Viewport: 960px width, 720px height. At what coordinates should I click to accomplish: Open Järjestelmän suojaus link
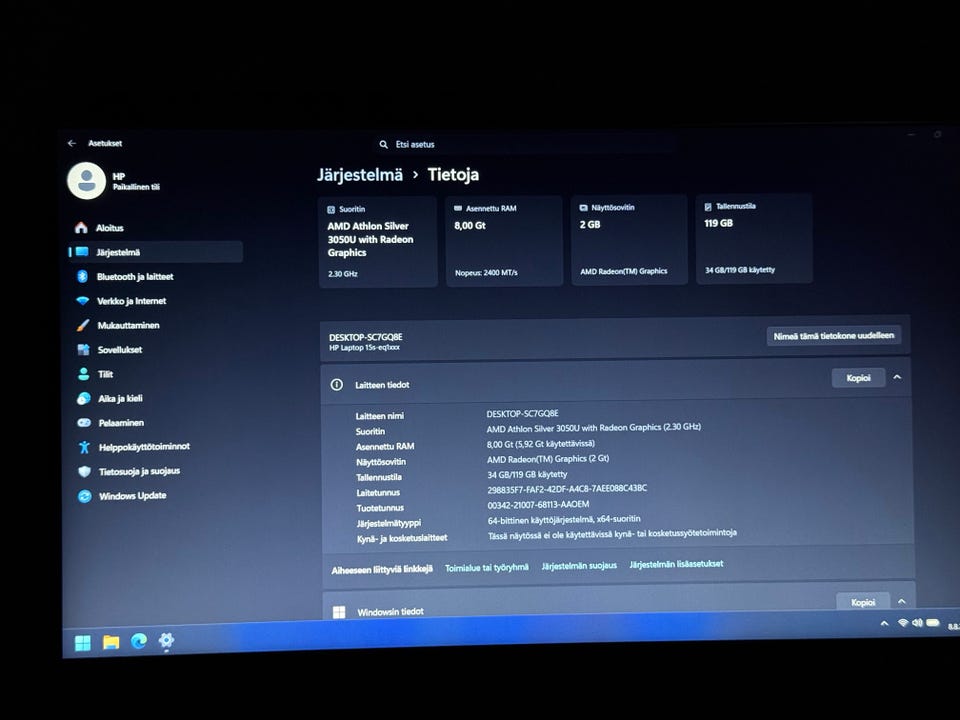pos(579,566)
